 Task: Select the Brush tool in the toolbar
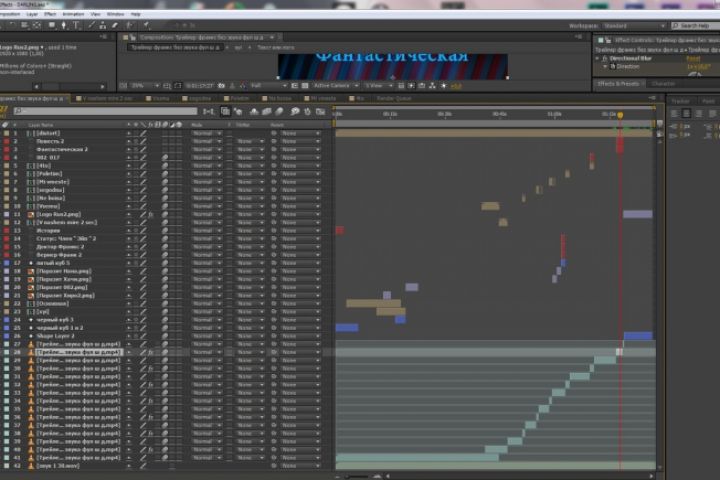pos(91,25)
